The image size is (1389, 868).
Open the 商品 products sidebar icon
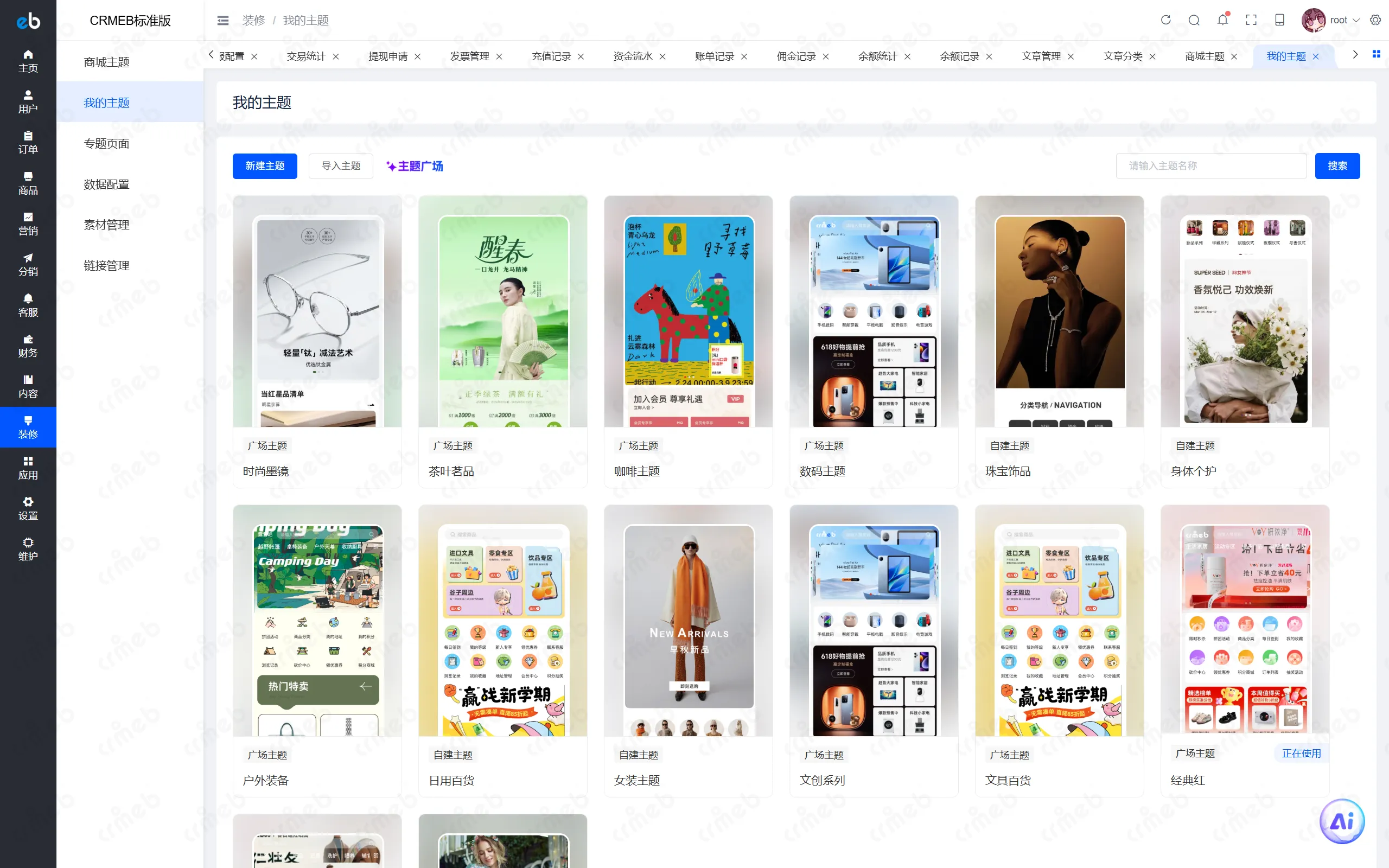[x=28, y=183]
